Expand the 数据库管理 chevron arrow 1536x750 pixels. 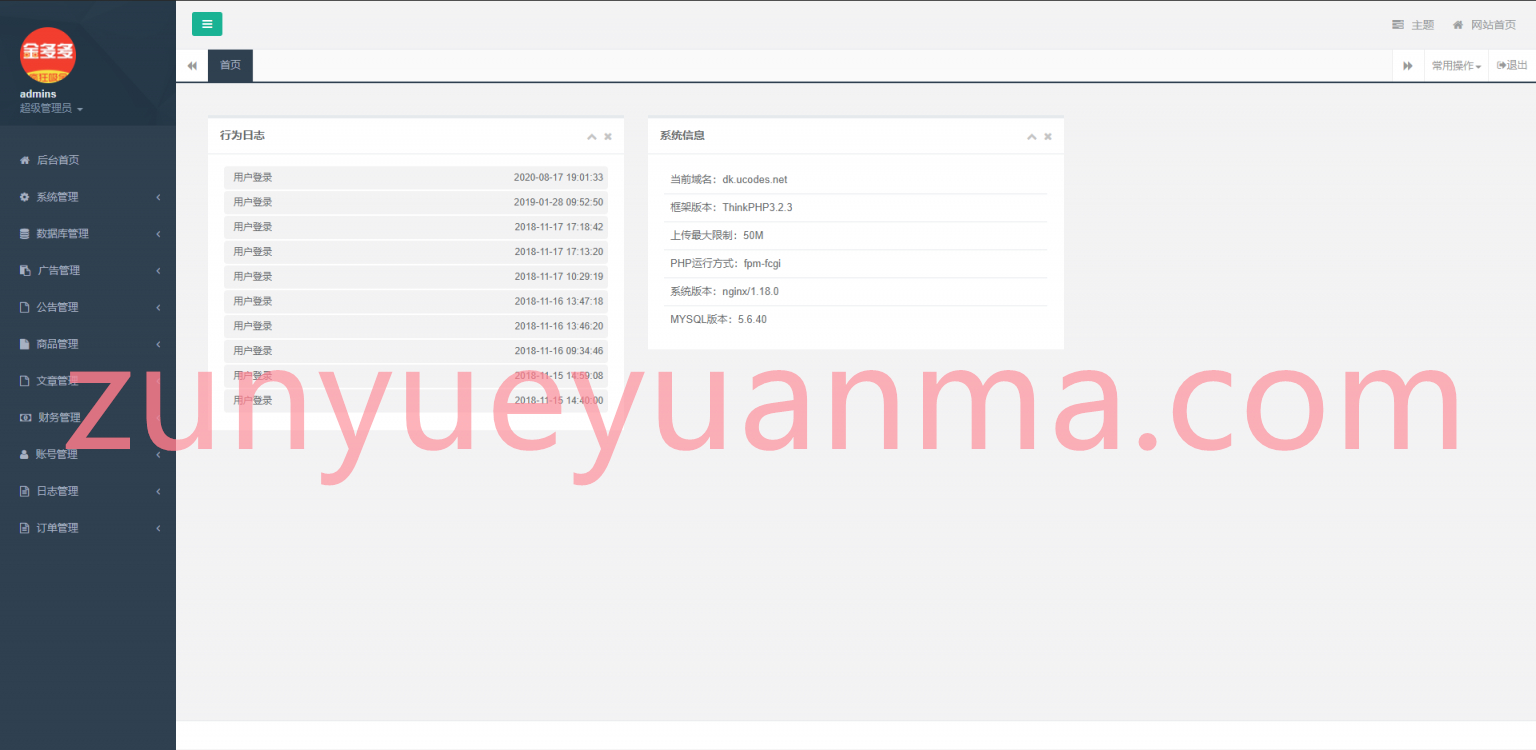[x=158, y=234]
